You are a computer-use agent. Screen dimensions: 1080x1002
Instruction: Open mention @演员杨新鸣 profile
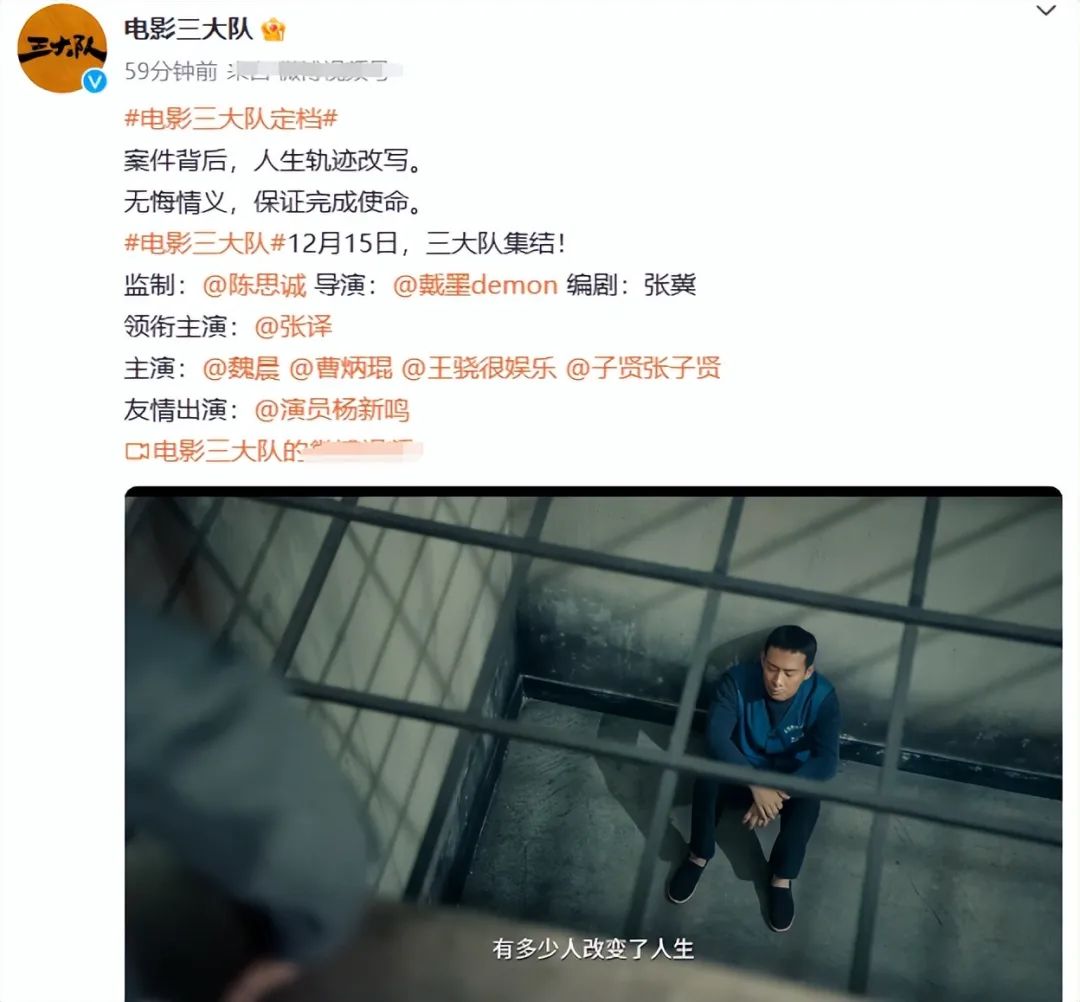(x=332, y=410)
